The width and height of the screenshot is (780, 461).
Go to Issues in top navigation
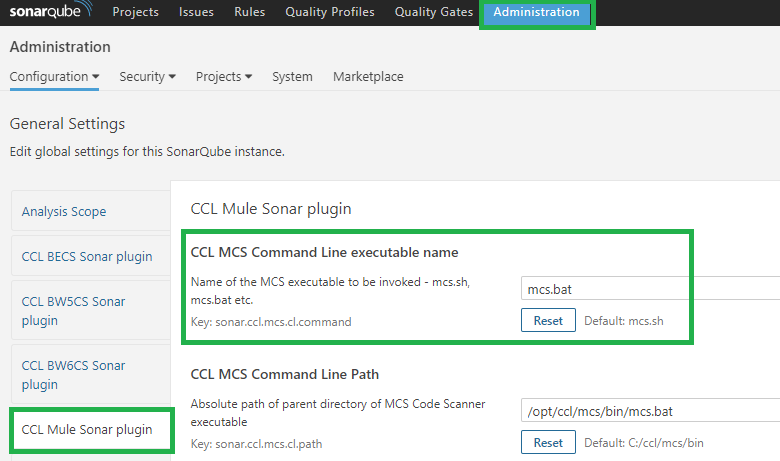pyautogui.click(x=196, y=11)
